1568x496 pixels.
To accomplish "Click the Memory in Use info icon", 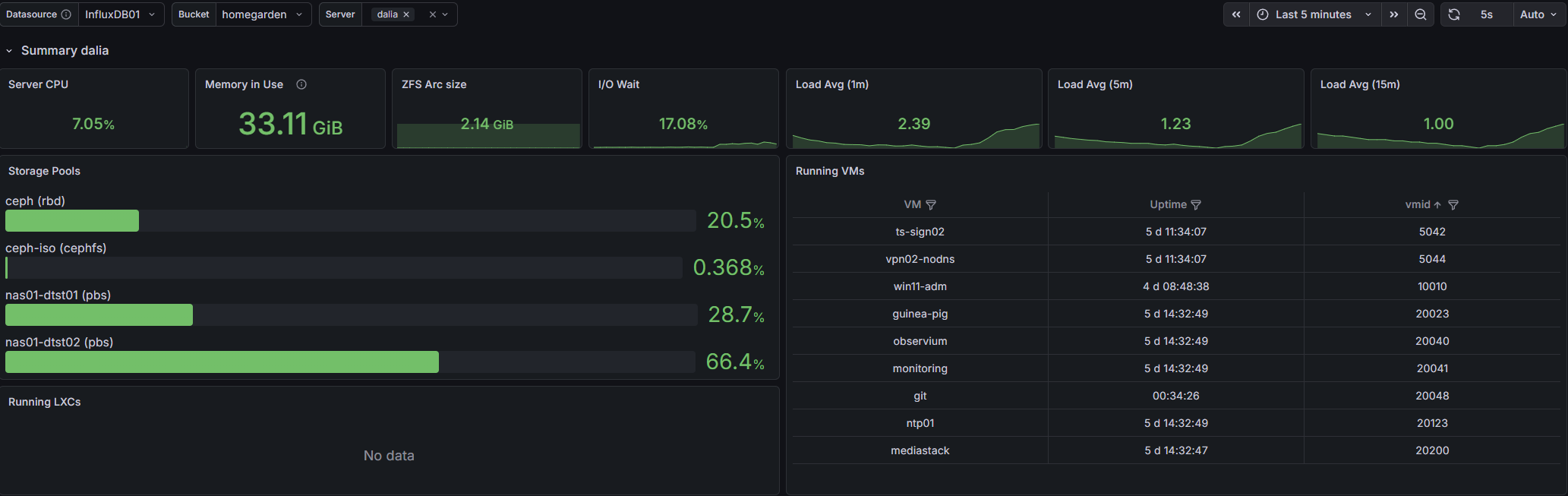I will 301,84.
